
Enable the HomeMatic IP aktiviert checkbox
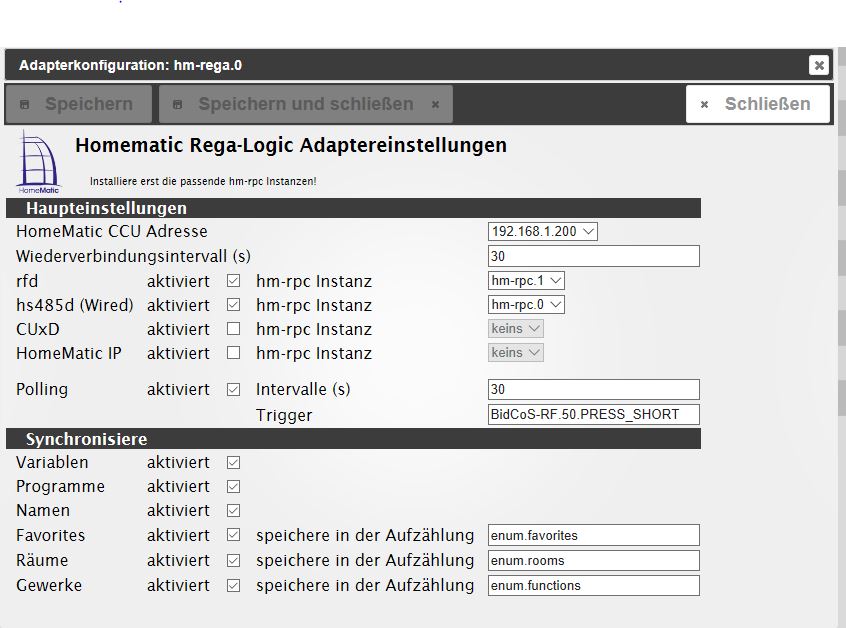click(234, 353)
